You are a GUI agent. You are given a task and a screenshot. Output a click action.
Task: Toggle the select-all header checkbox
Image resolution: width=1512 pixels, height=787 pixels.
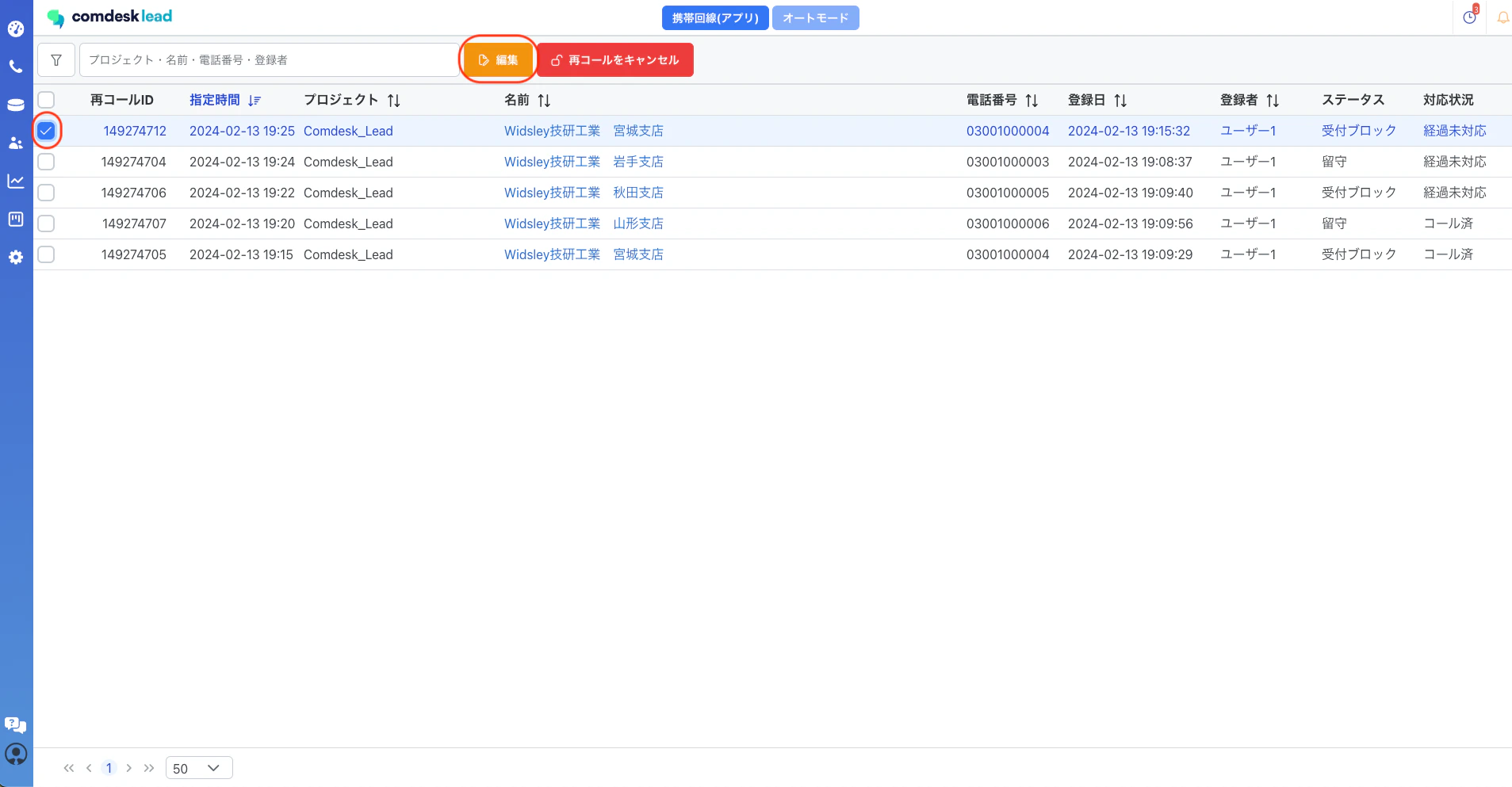[x=46, y=100]
